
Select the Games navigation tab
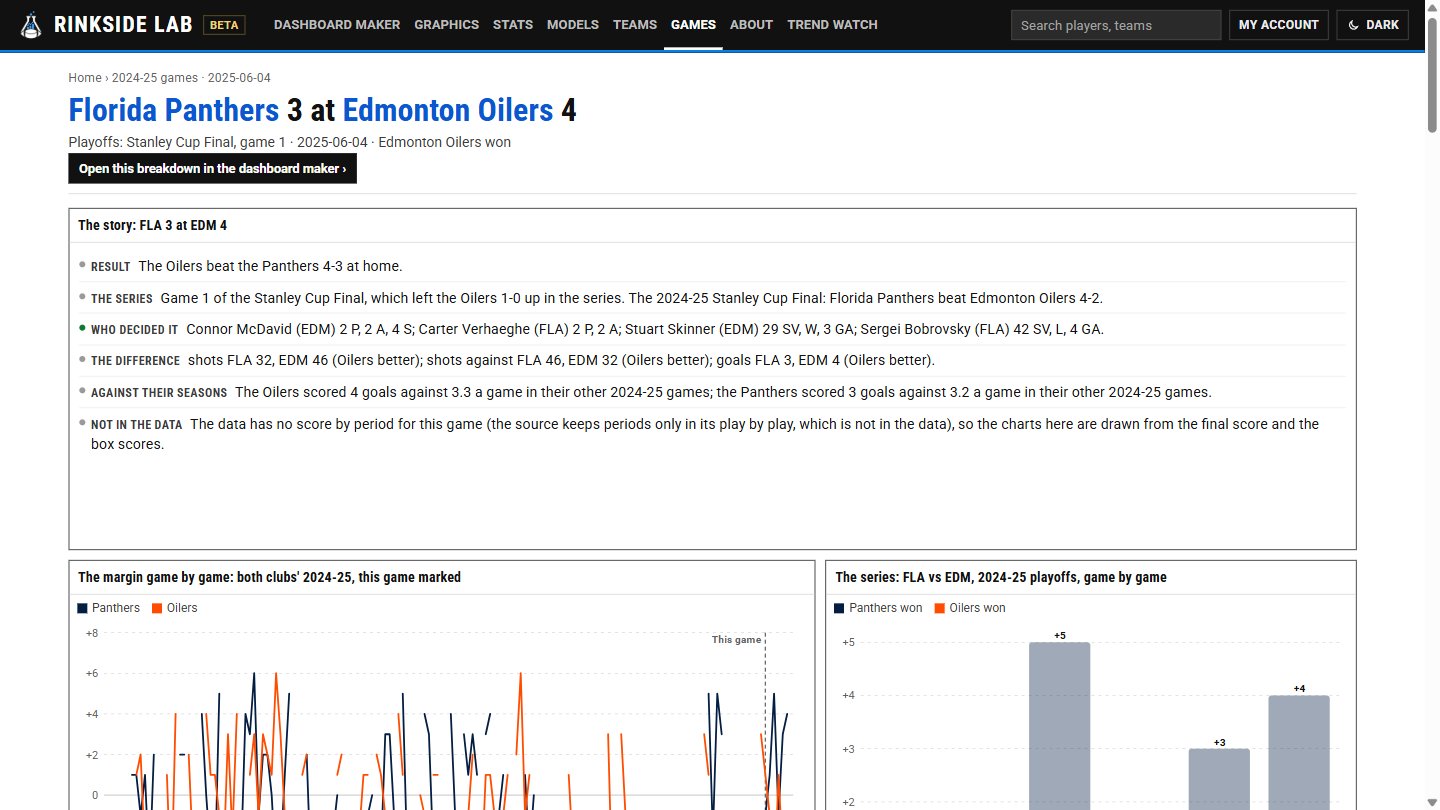(x=693, y=25)
